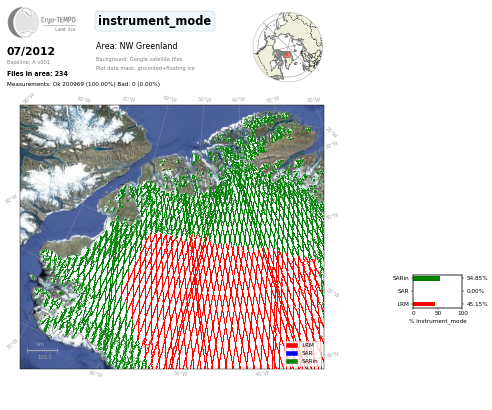Click the 07/2012 date heading

pos(31,51)
